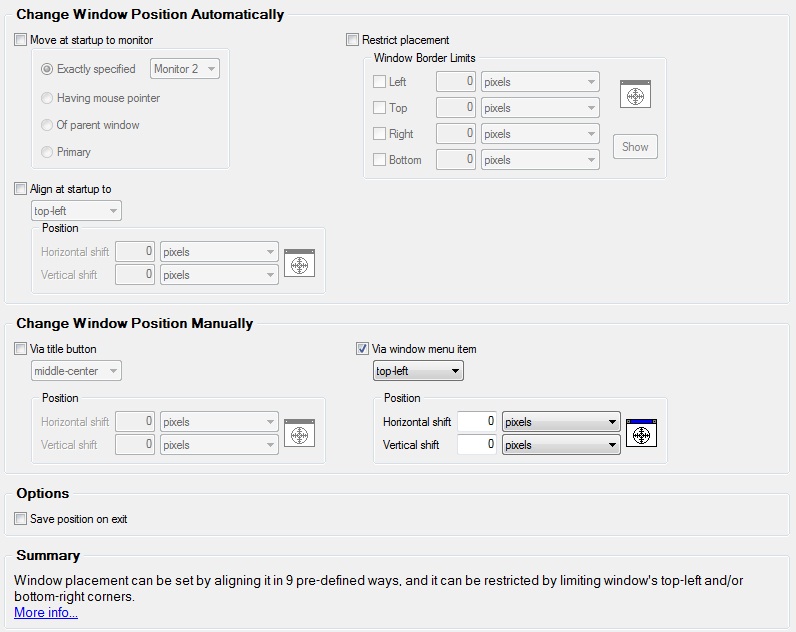Viewport: 796px width, 632px height.
Task: Uncheck Via window menu item
Action: click(362, 349)
